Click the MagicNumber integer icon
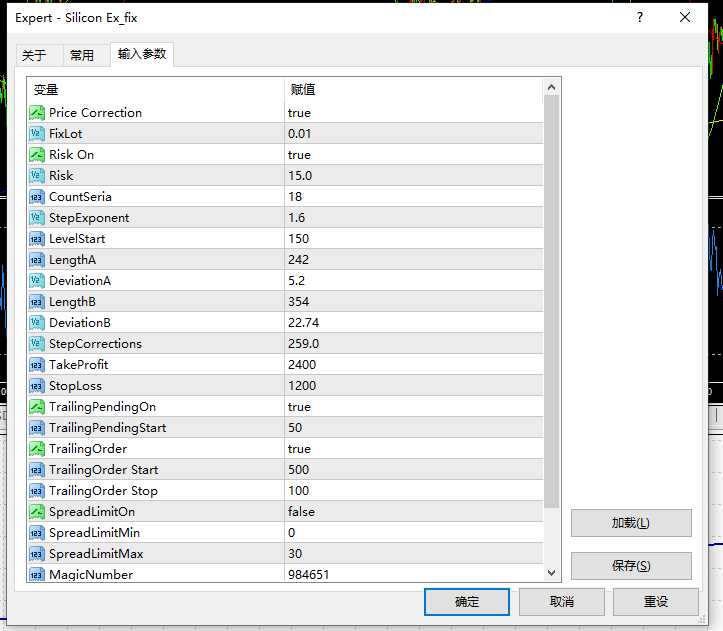This screenshot has height=631, width=723. (x=37, y=575)
